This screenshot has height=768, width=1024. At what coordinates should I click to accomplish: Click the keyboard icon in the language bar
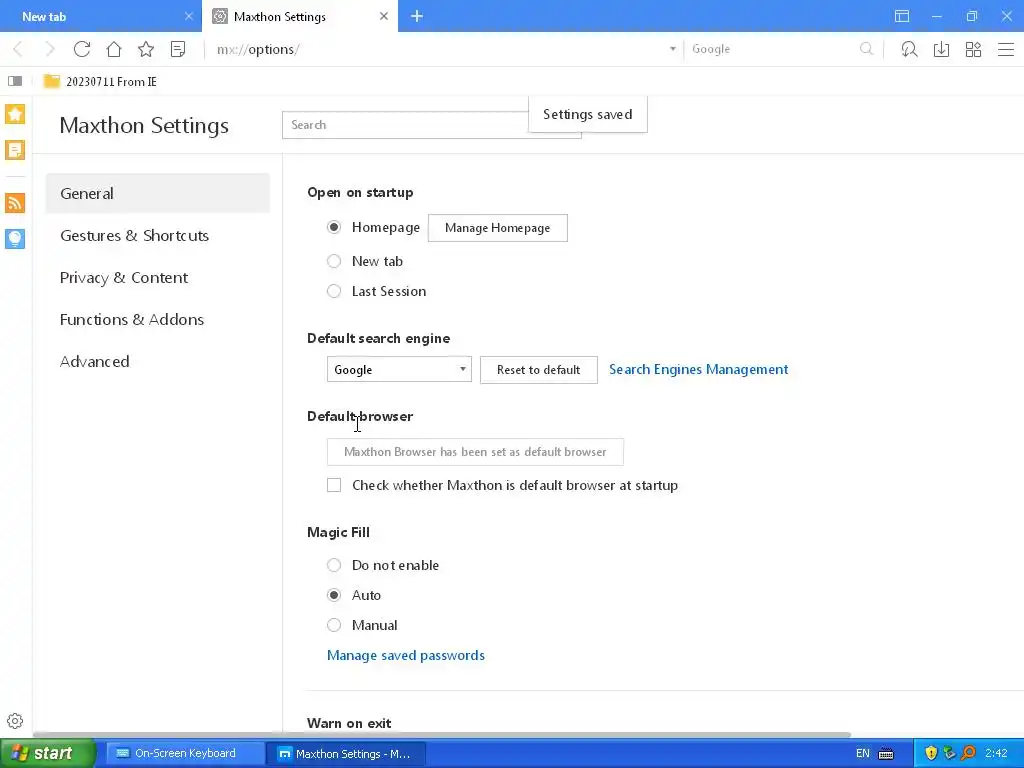(x=886, y=754)
